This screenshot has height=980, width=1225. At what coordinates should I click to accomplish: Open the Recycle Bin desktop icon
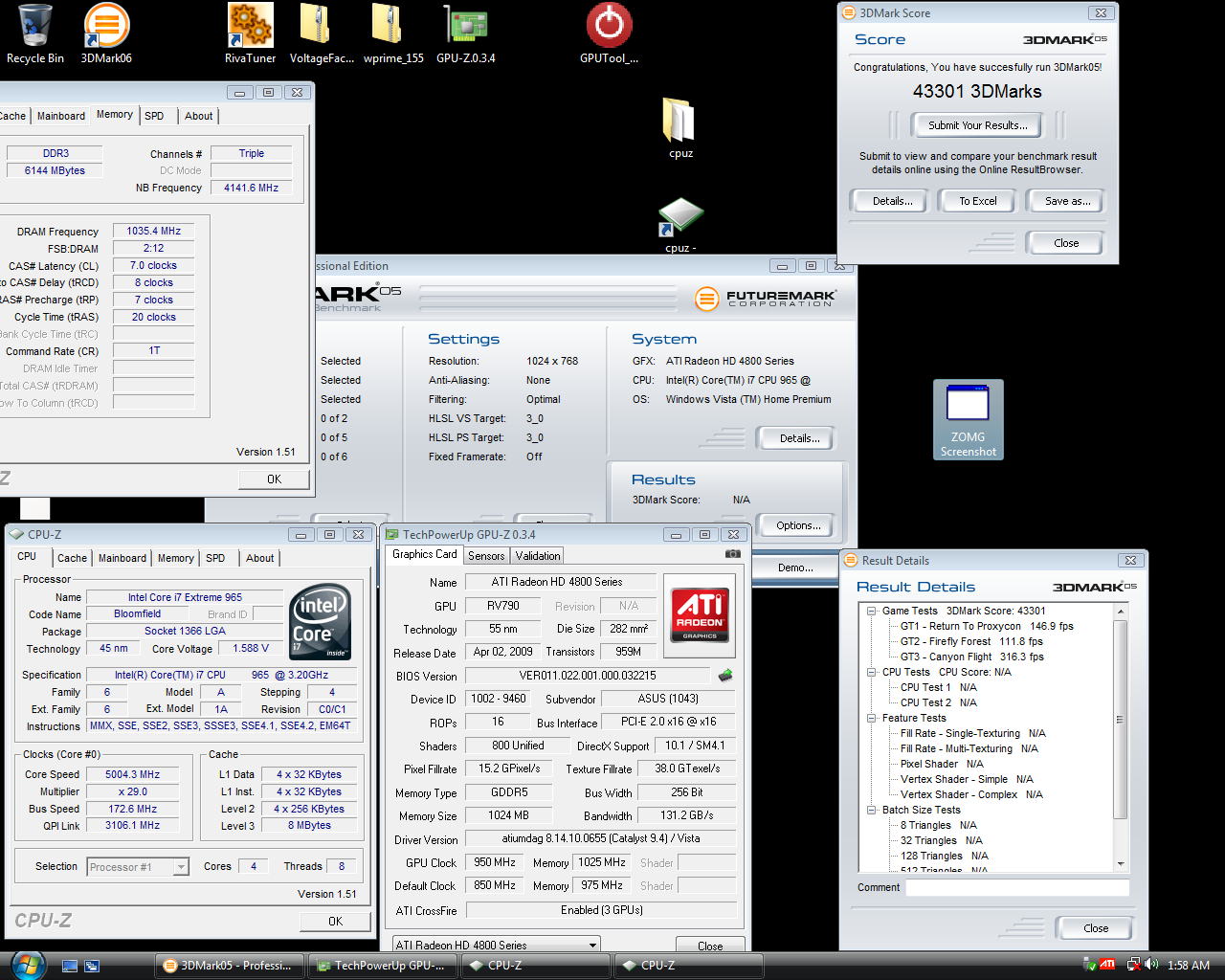point(35,33)
